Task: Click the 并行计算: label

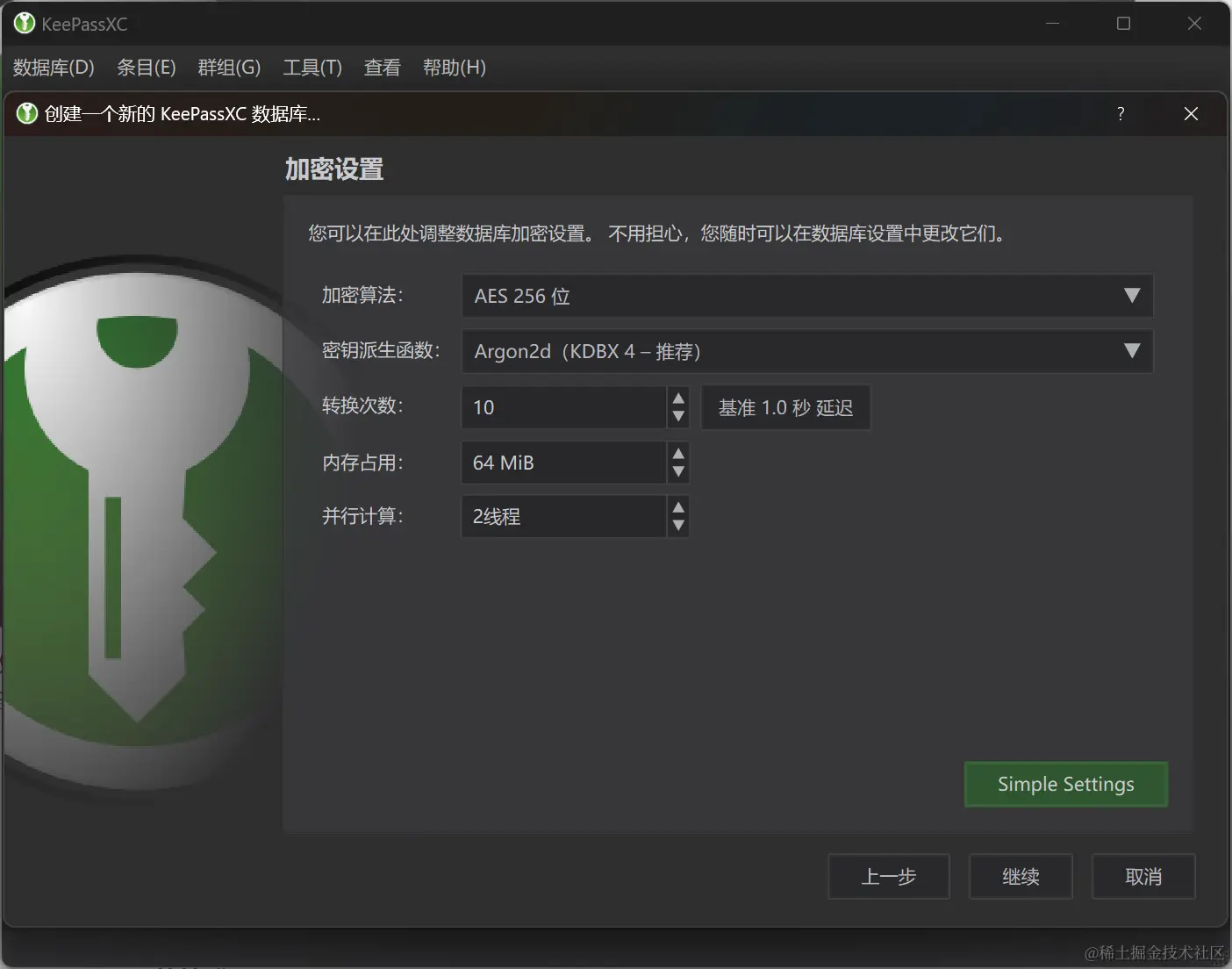Action: 362,516
